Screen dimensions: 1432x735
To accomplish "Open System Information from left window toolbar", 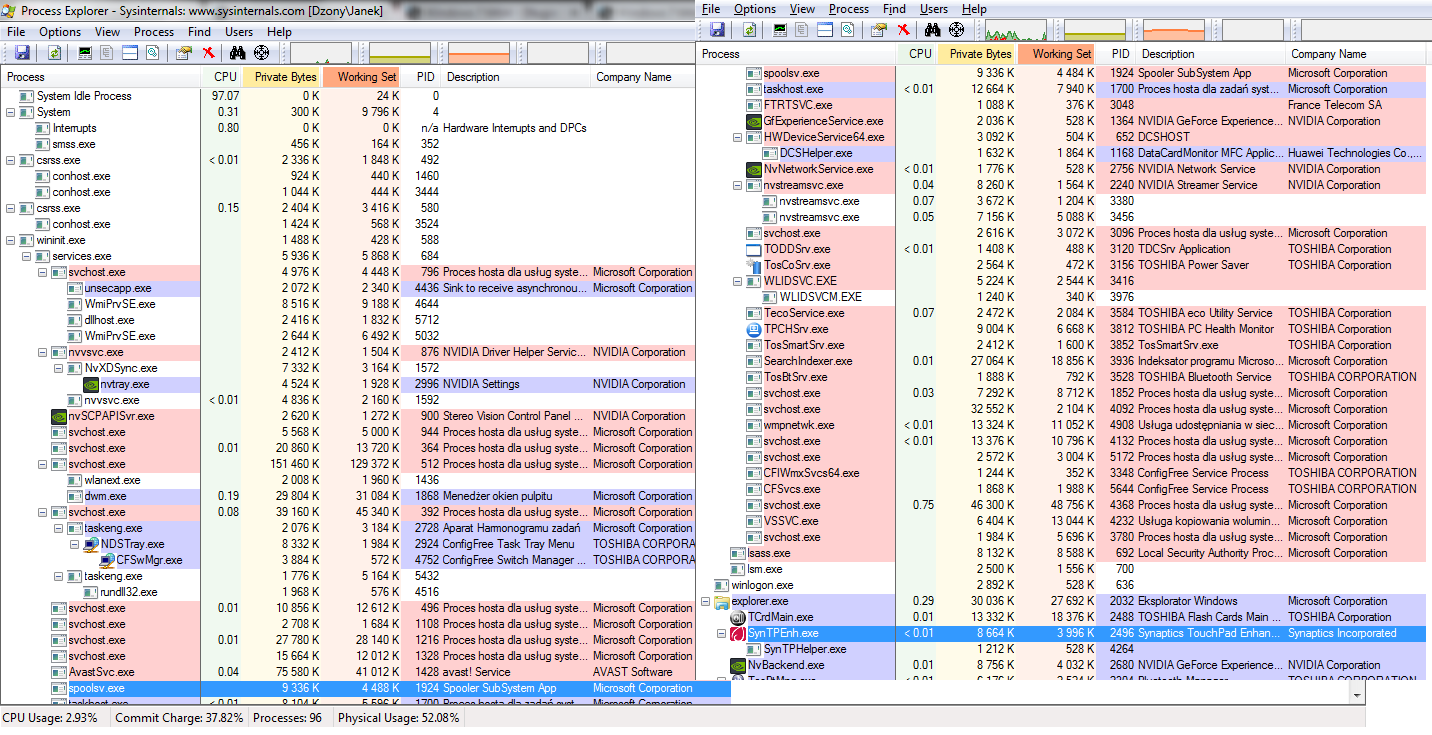I will (x=85, y=53).
